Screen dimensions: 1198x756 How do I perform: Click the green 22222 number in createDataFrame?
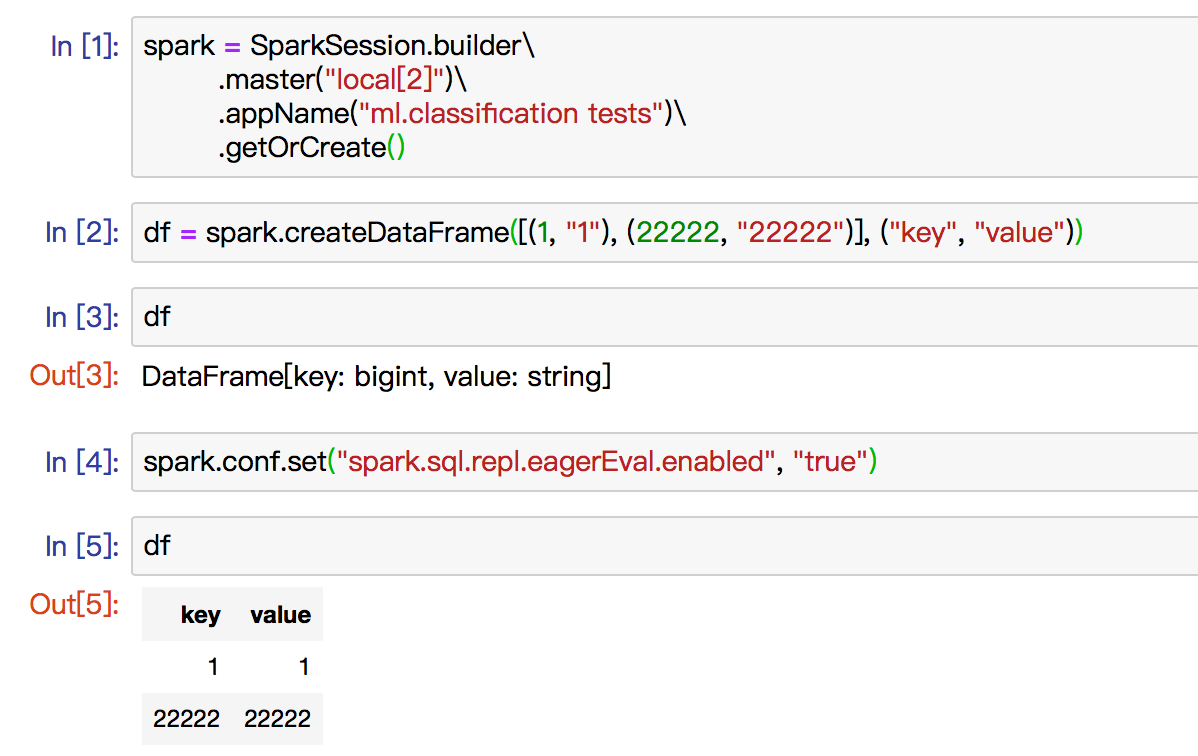click(678, 232)
